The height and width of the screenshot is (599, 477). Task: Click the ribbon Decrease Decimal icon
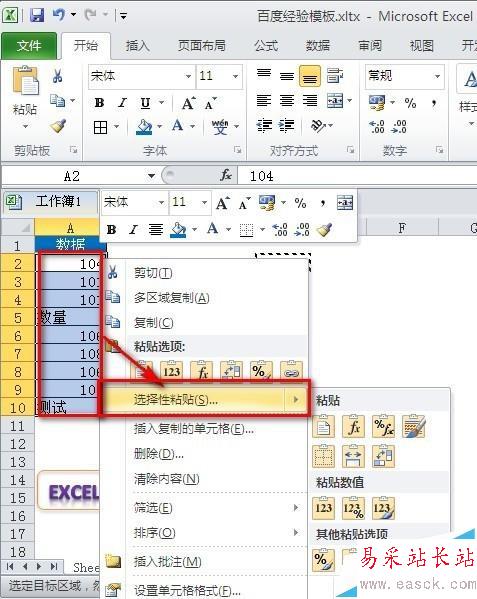click(399, 126)
